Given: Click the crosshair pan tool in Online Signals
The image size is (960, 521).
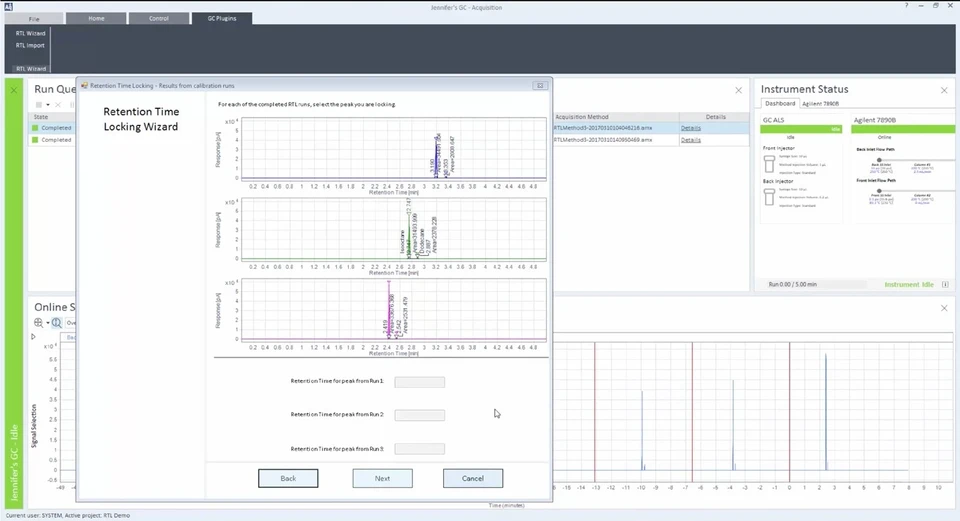Looking at the screenshot, I should (37, 323).
